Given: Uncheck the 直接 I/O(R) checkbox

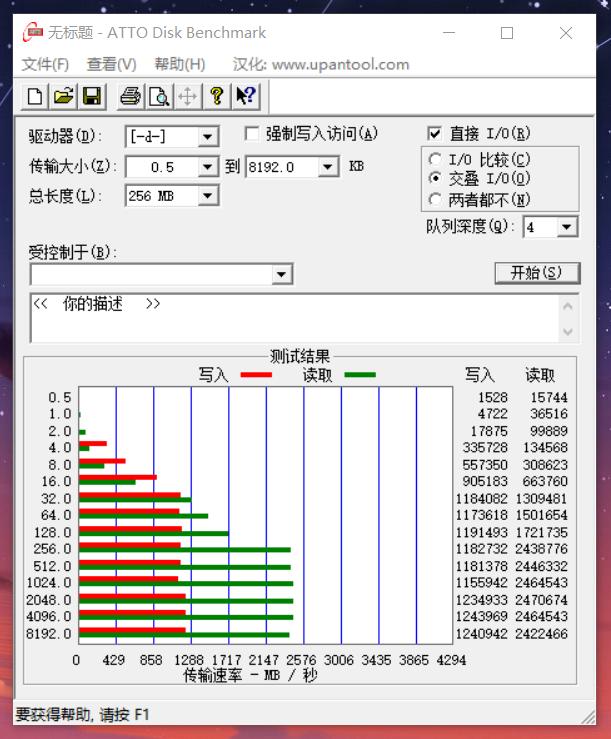Looking at the screenshot, I should [x=434, y=134].
